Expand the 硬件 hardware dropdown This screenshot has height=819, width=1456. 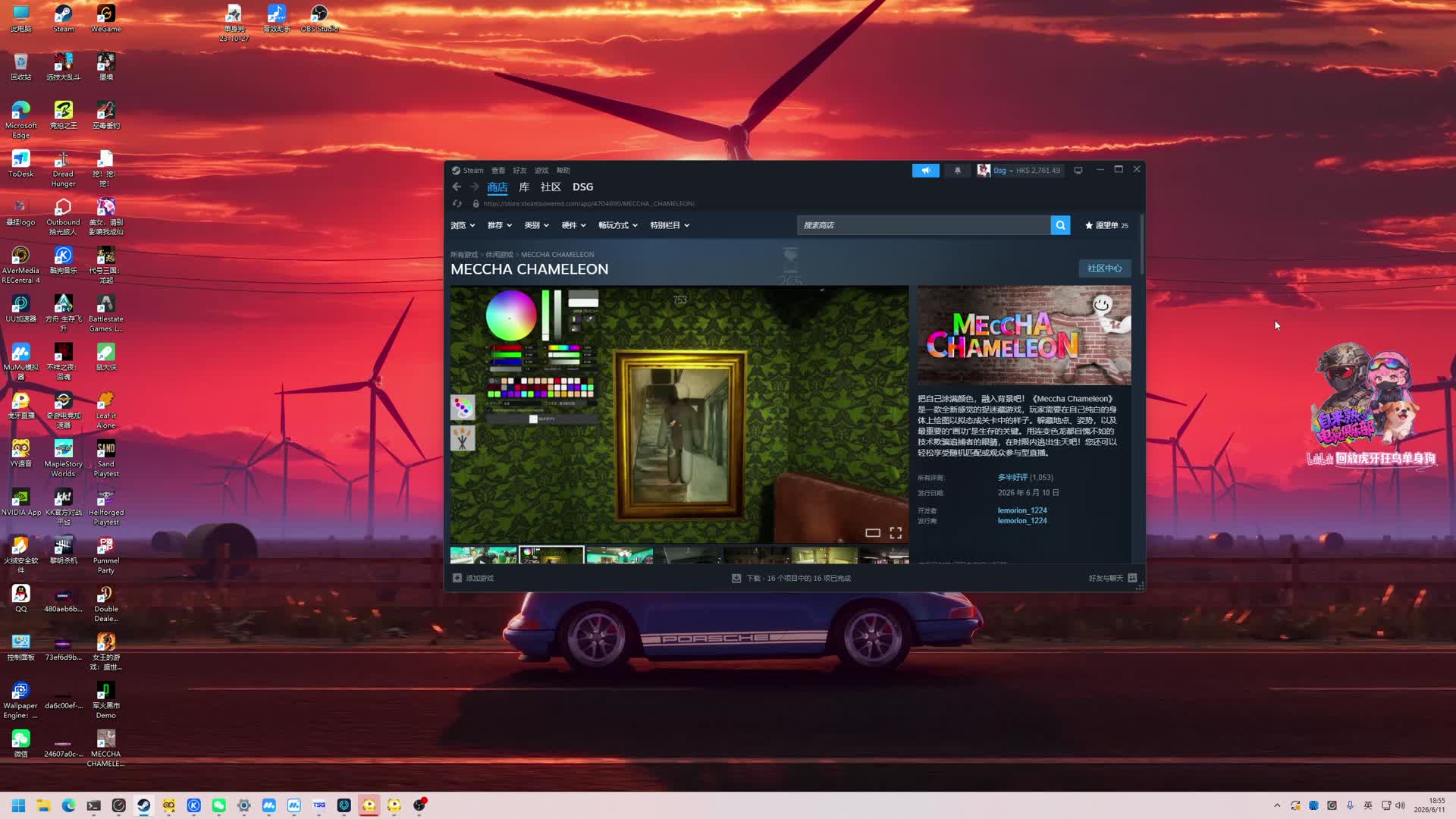pyautogui.click(x=574, y=225)
